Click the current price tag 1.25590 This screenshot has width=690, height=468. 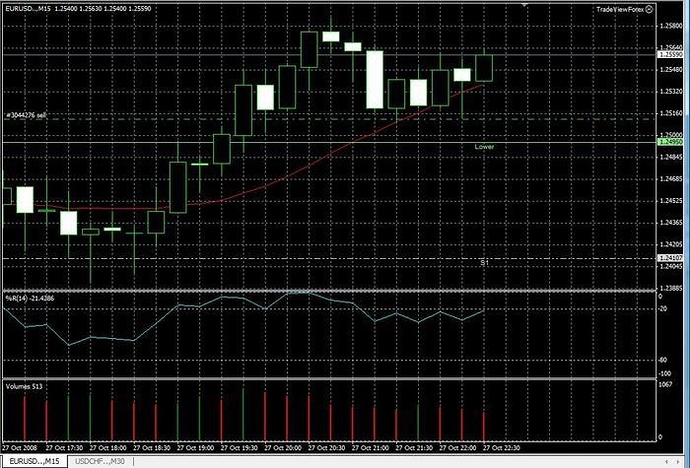coord(670,55)
